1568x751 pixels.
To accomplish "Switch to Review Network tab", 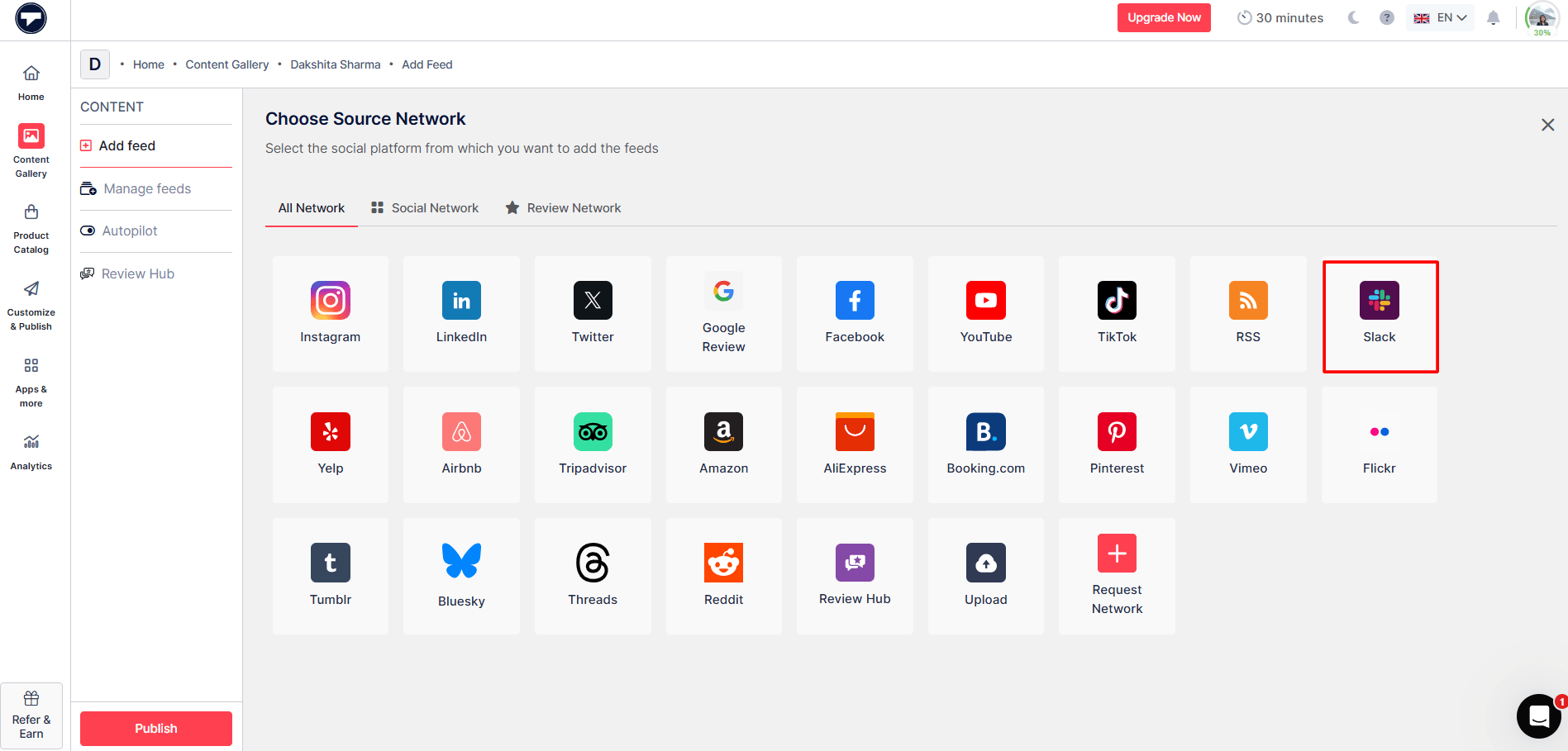I will 563,208.
